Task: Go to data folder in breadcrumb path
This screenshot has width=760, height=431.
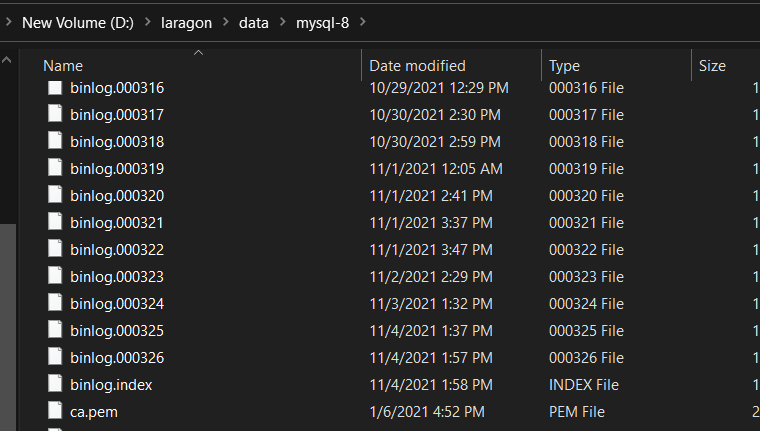Action: pos(253,23)
